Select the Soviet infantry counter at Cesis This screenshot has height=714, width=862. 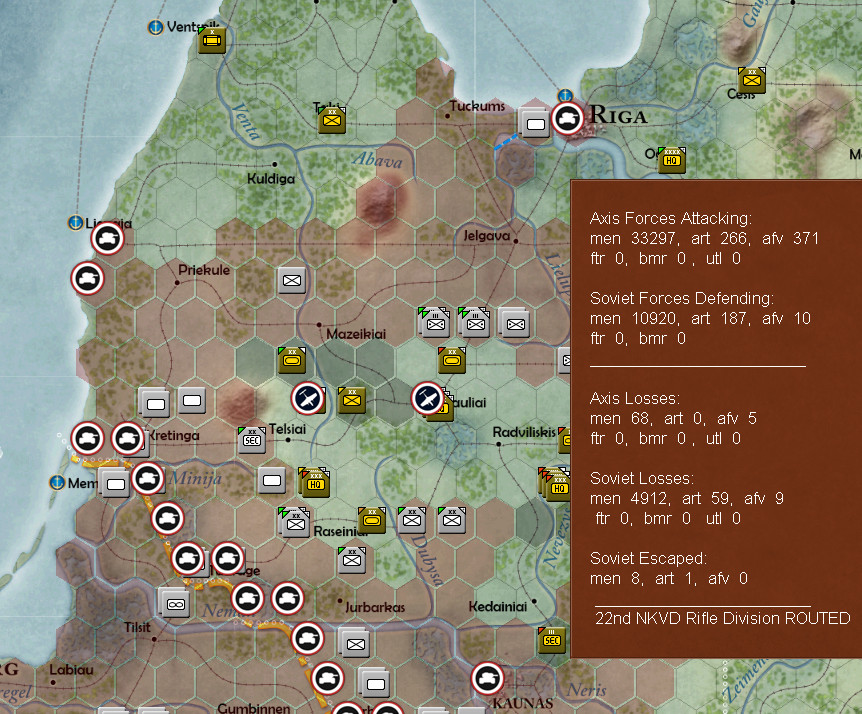tap(752, 80)
